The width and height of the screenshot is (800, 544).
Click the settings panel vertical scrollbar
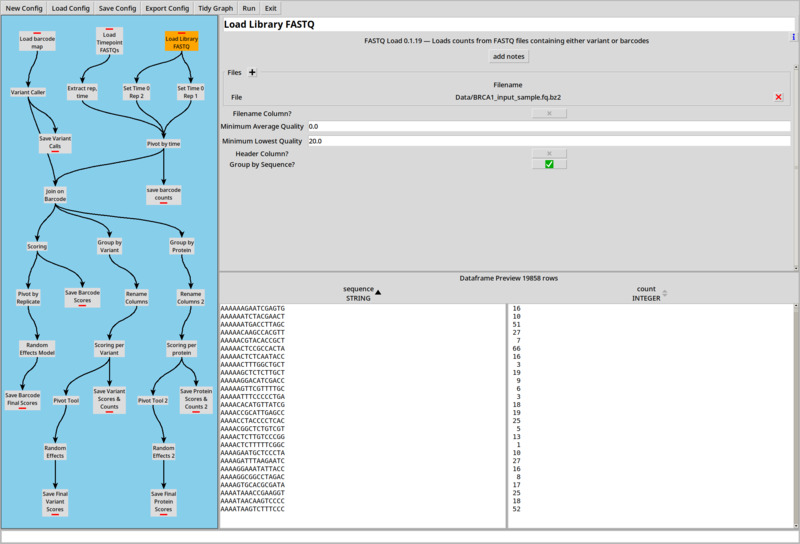click(796, 168)
